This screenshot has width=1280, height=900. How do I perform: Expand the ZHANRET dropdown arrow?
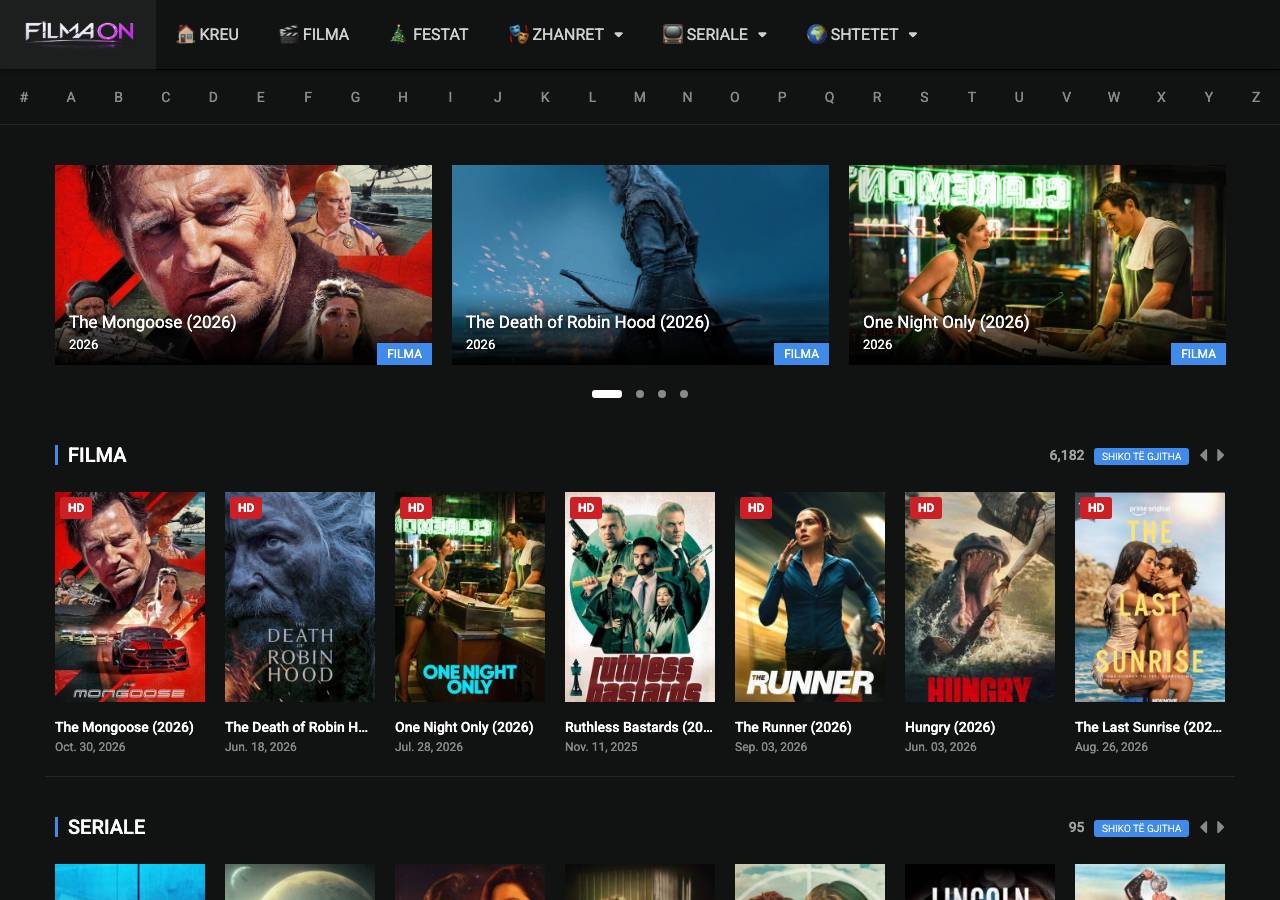click(618, 35)
